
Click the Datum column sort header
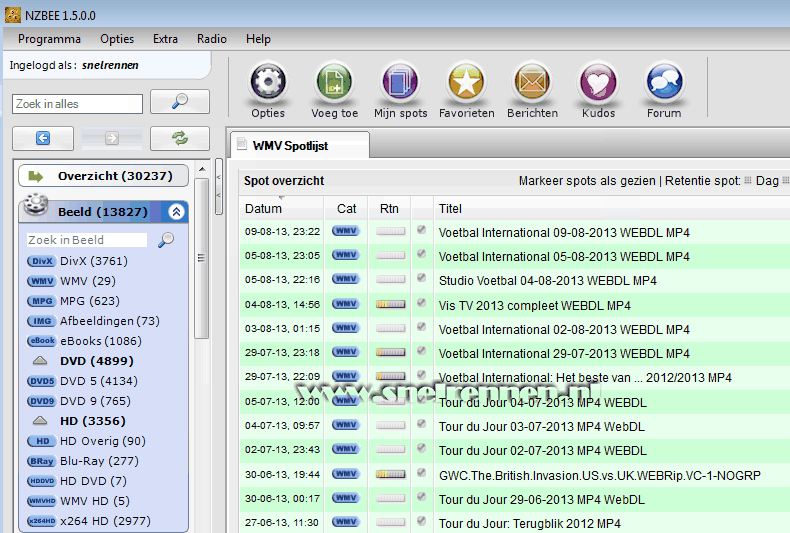282,209
